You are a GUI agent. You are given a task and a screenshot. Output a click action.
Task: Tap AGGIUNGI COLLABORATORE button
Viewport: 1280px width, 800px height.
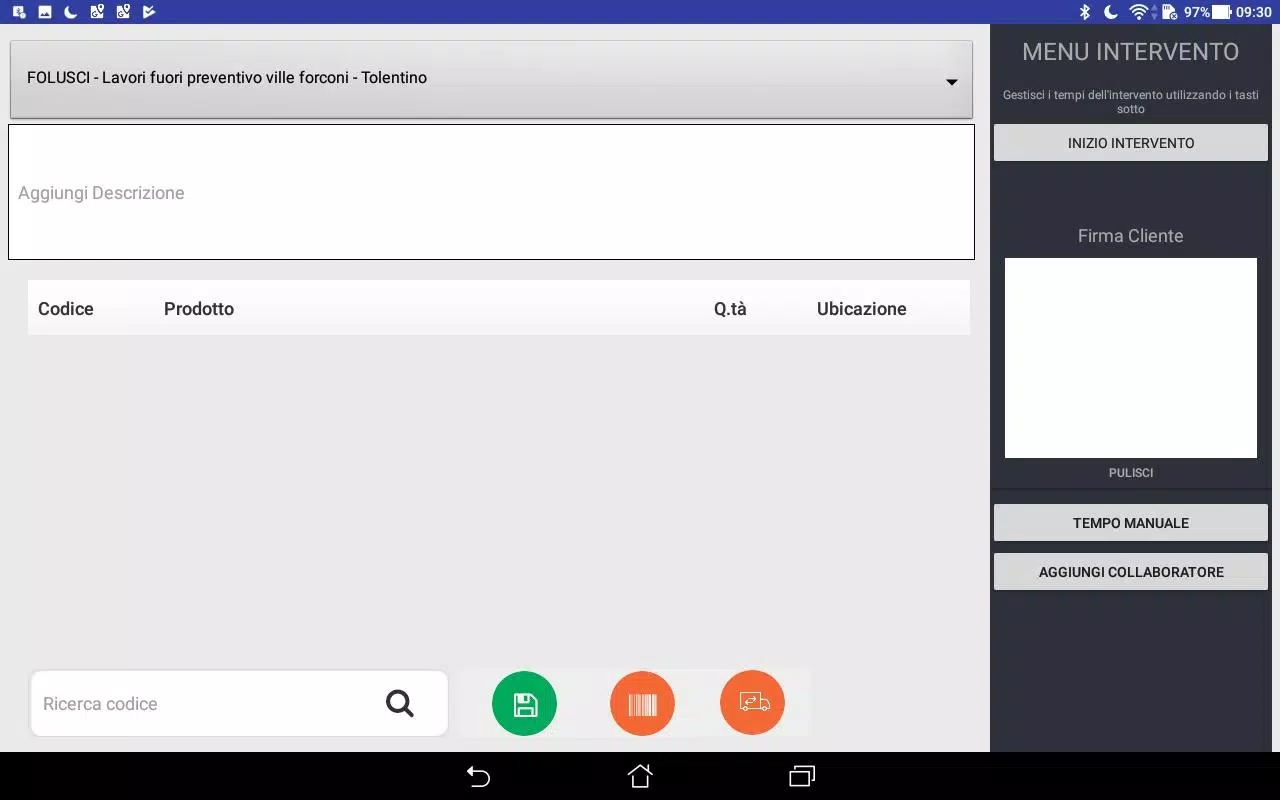(x=1131, y=572)
